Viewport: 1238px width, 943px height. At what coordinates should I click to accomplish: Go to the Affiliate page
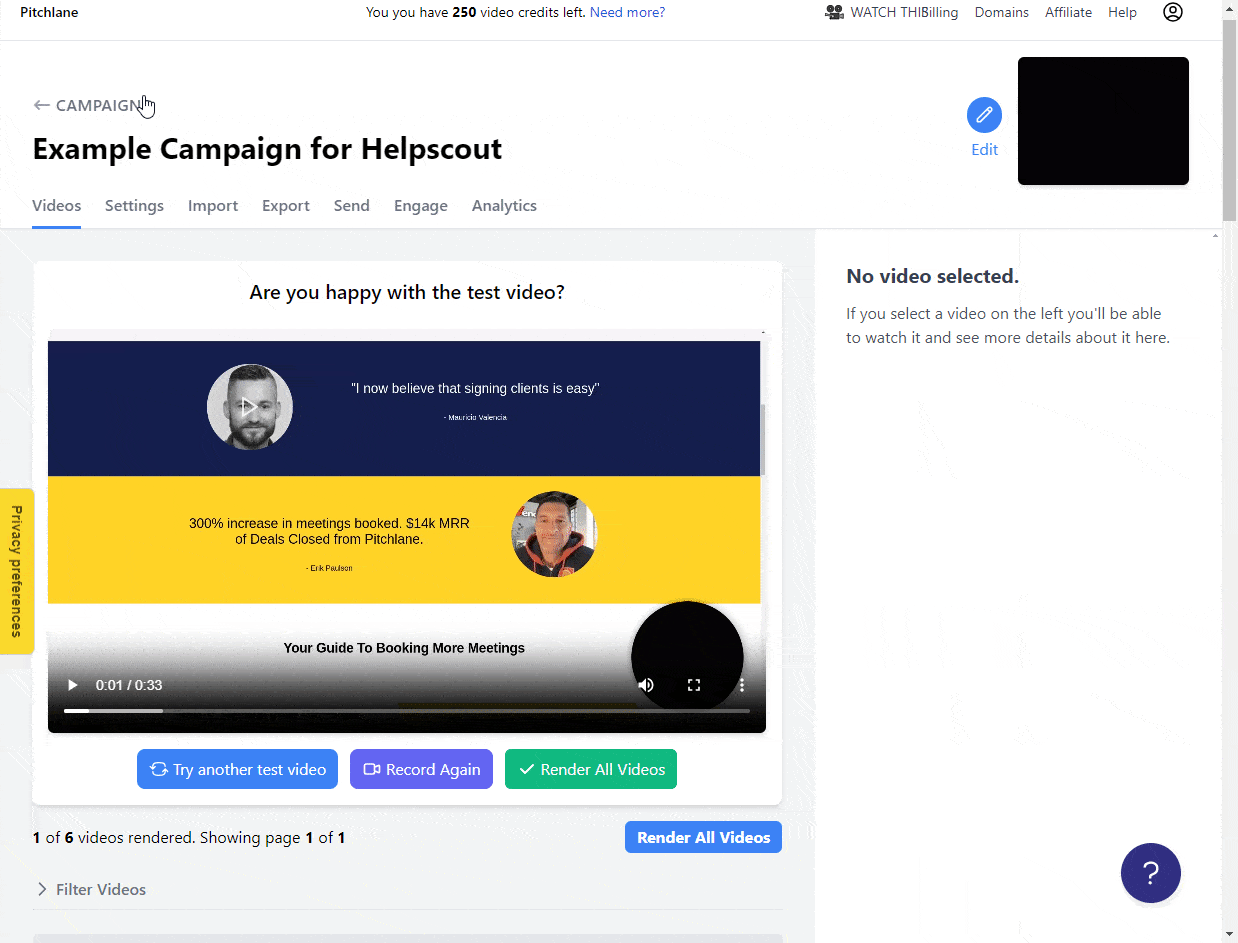tap(1068, 13)
